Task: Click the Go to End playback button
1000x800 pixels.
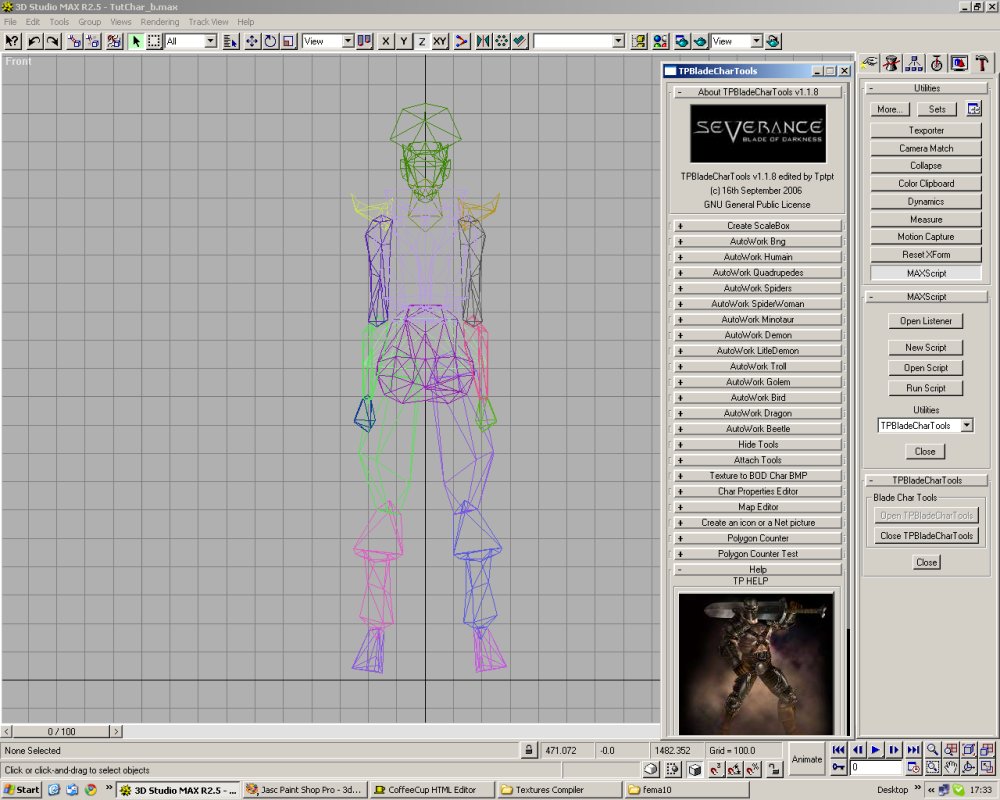Action: 913,750
